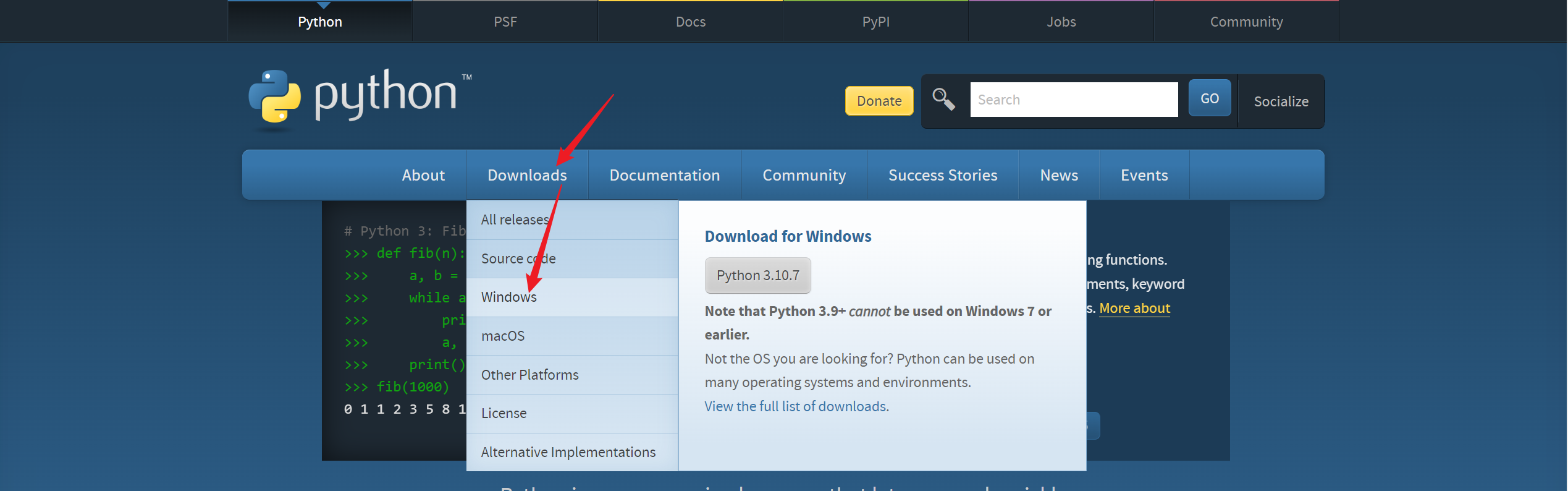
Task: Expand the Documentation navigation menu
Action: (x=664, y=175)
